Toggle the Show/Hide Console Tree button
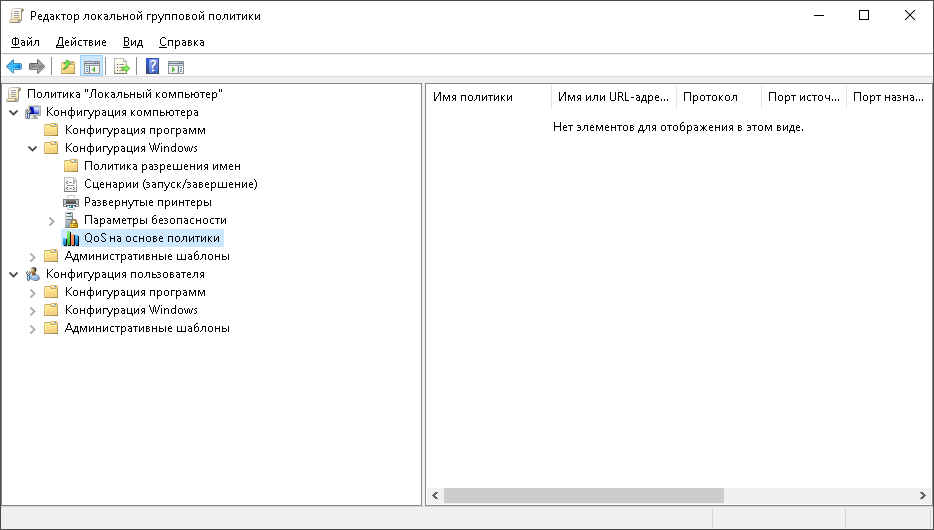Viewport: 934px width, 530px height. click(x=92, y=67)
